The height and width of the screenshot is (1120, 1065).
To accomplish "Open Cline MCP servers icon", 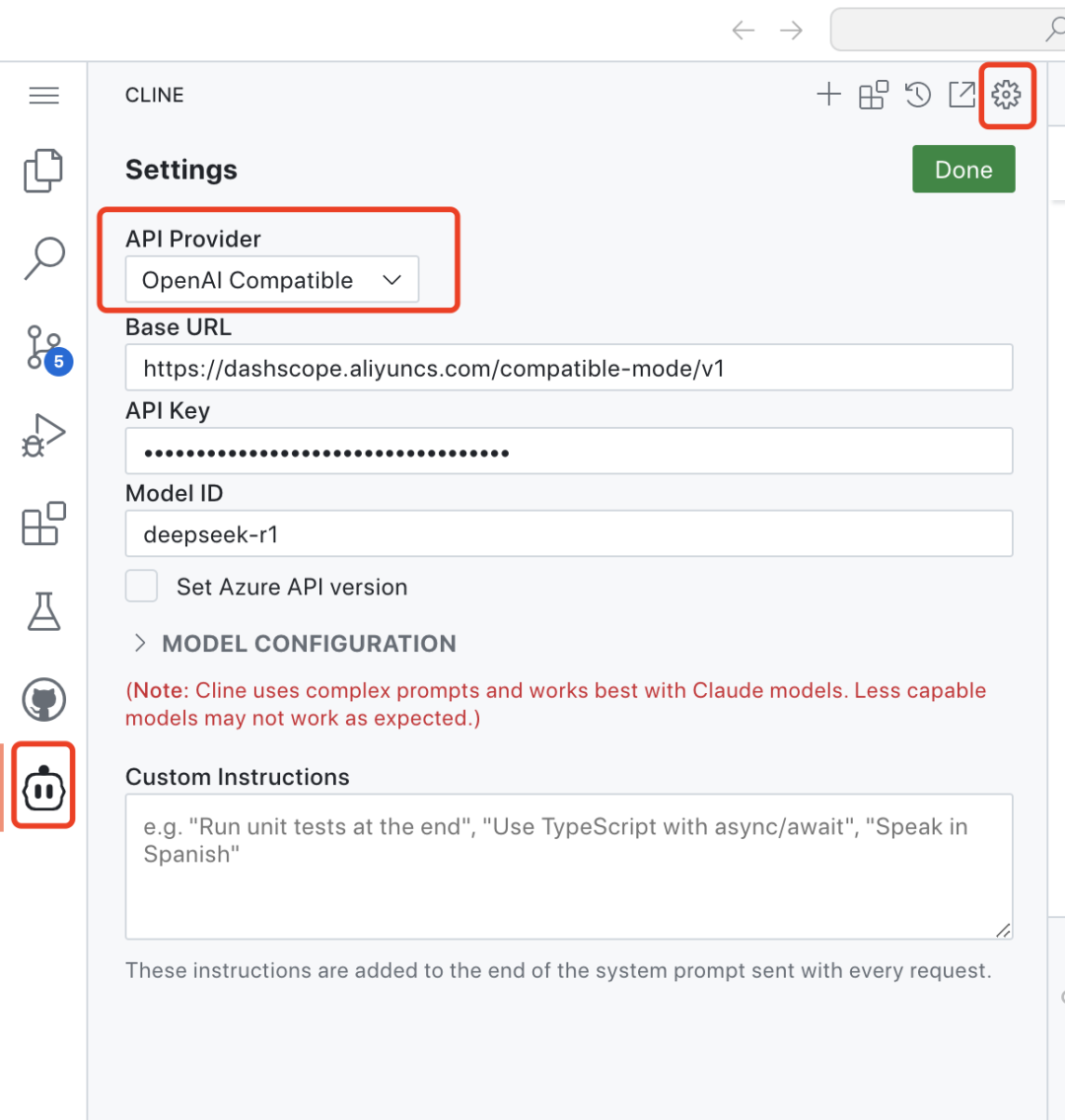I will coord(874,95).
